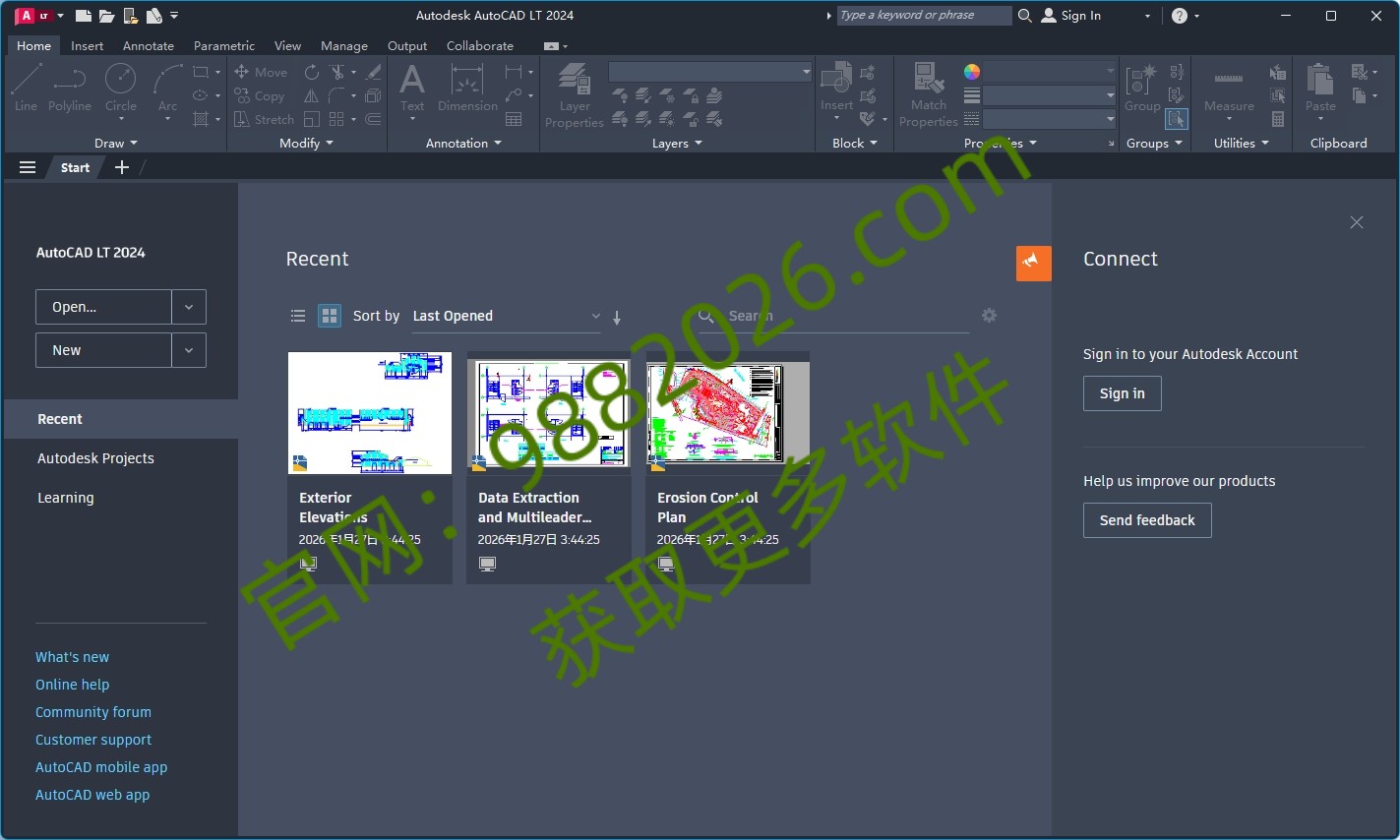Open the Community forum link
Image resolution: width=1400 pixels, height=840 pixels.
tap(93, 712)
